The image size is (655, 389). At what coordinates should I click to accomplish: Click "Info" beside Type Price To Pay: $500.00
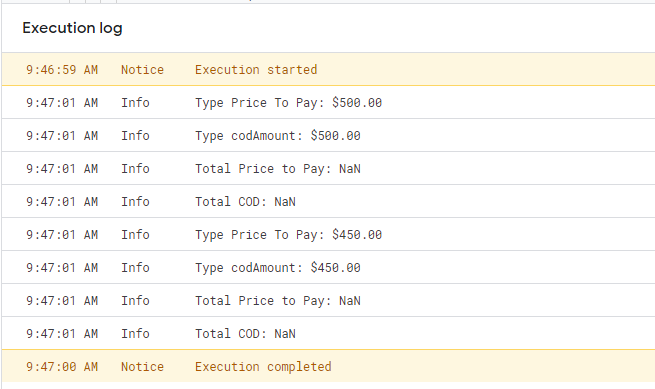click(x=135, y=103)
